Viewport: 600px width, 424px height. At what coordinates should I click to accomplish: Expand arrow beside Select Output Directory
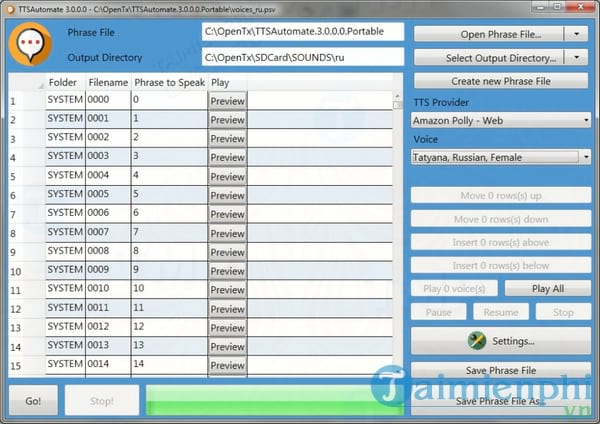pos(578,58)
